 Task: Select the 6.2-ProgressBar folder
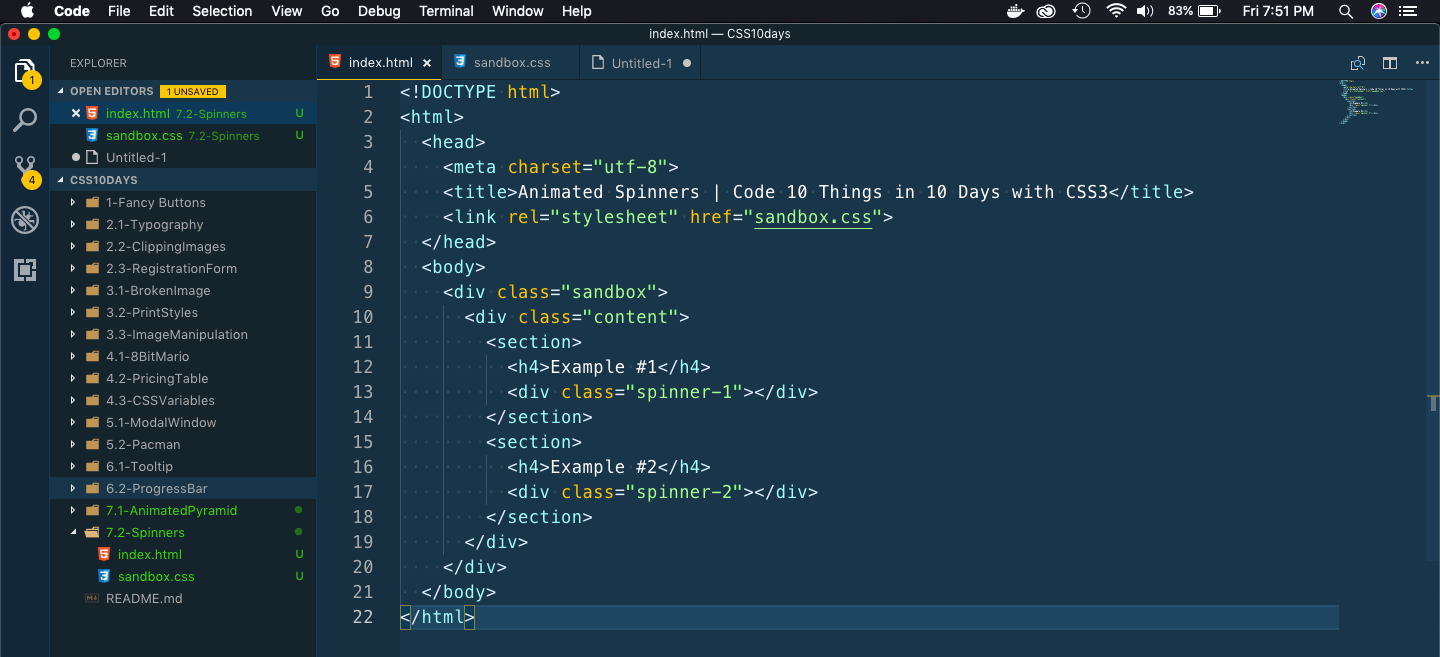click(x=183, y=488)
